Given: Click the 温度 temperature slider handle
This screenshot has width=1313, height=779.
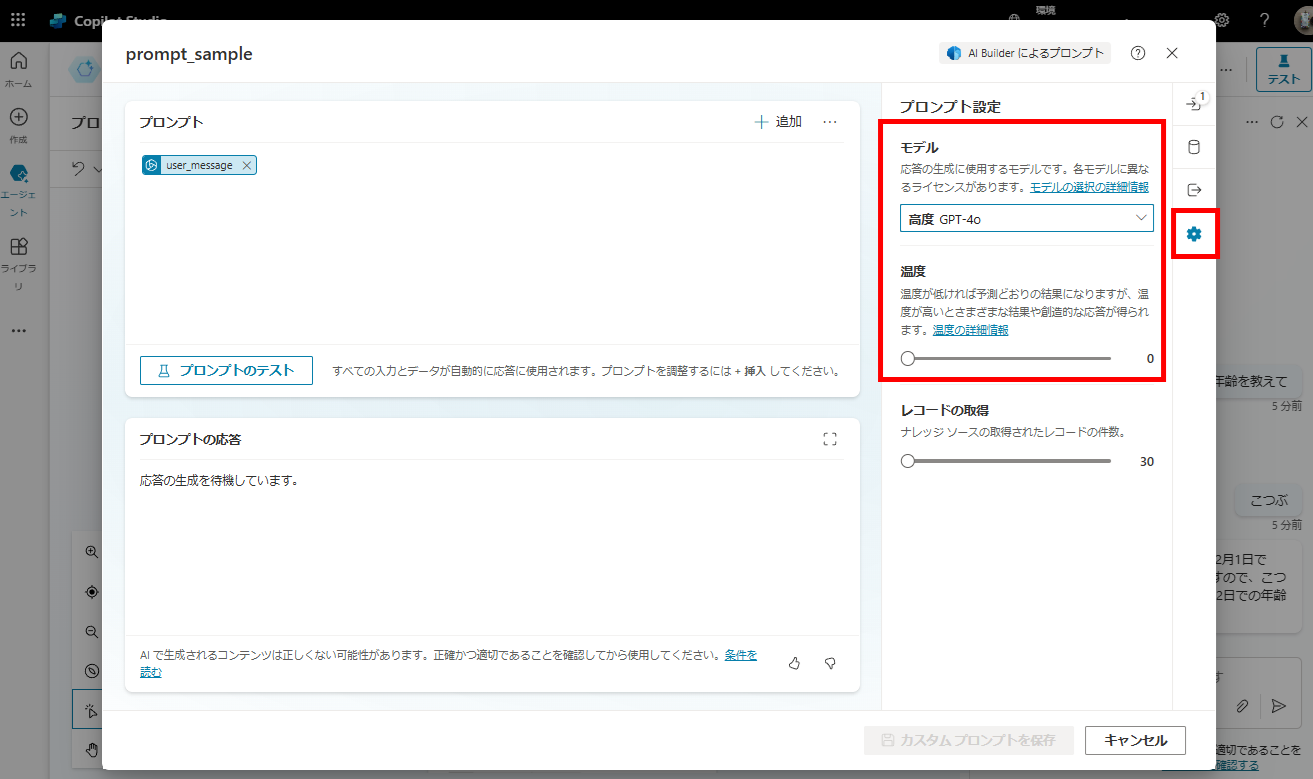Looking at the screenshot, I should [x=907, y=358].
